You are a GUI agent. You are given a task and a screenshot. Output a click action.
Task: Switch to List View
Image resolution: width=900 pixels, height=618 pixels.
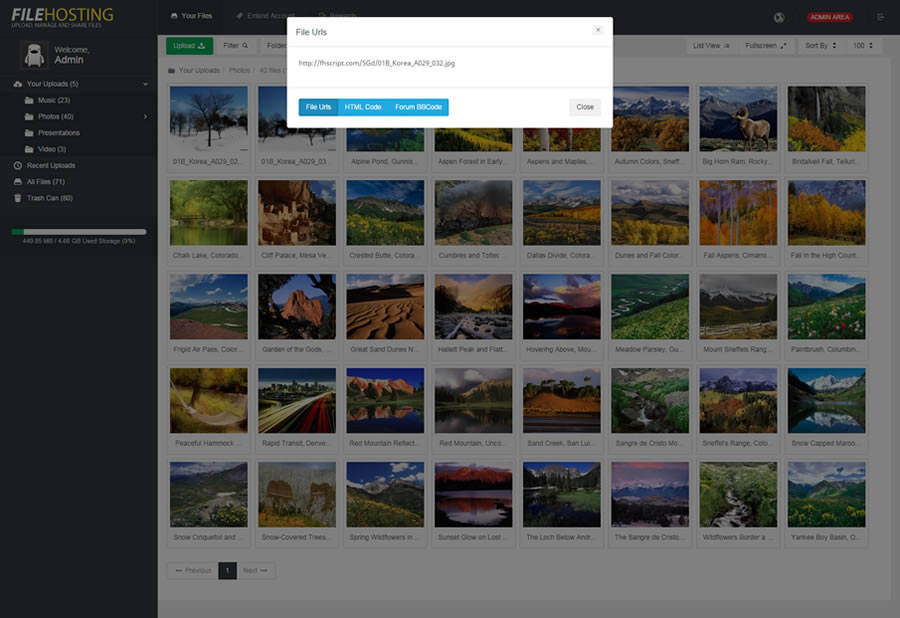click(x=711, y=46)
